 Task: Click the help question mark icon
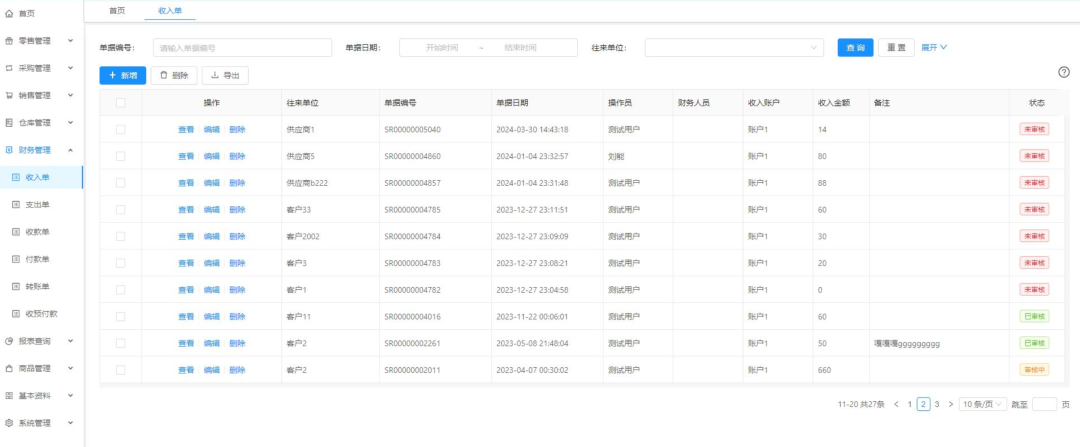(x=1064, y=72)
